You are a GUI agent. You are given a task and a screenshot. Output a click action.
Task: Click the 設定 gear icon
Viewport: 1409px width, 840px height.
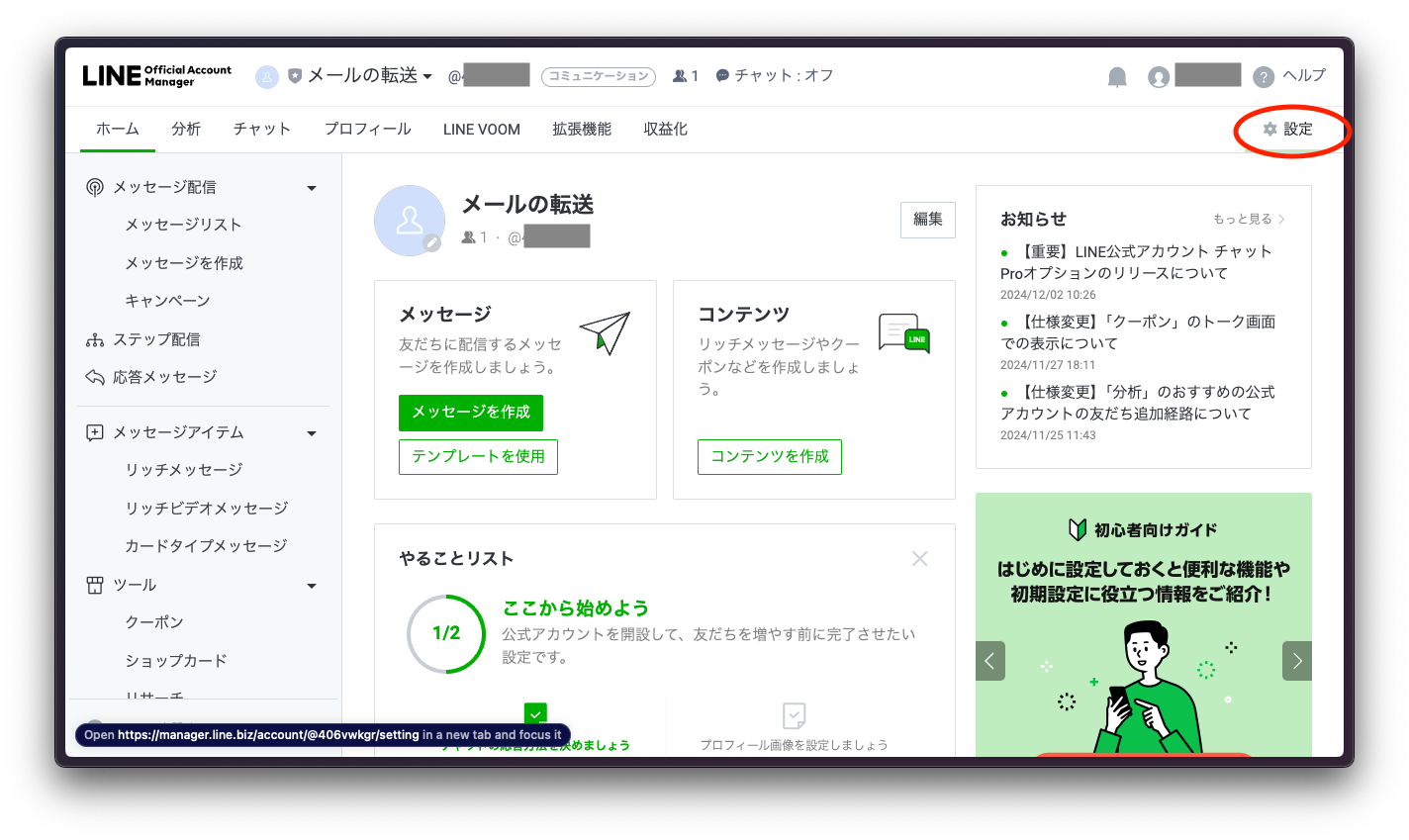click(1270, 129)
